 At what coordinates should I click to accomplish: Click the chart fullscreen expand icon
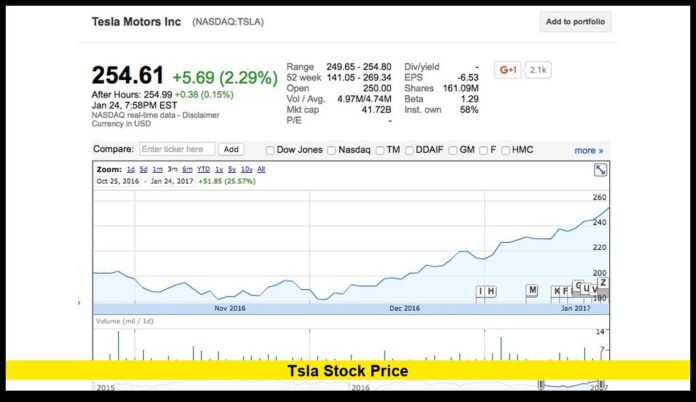tap(600, 171)
